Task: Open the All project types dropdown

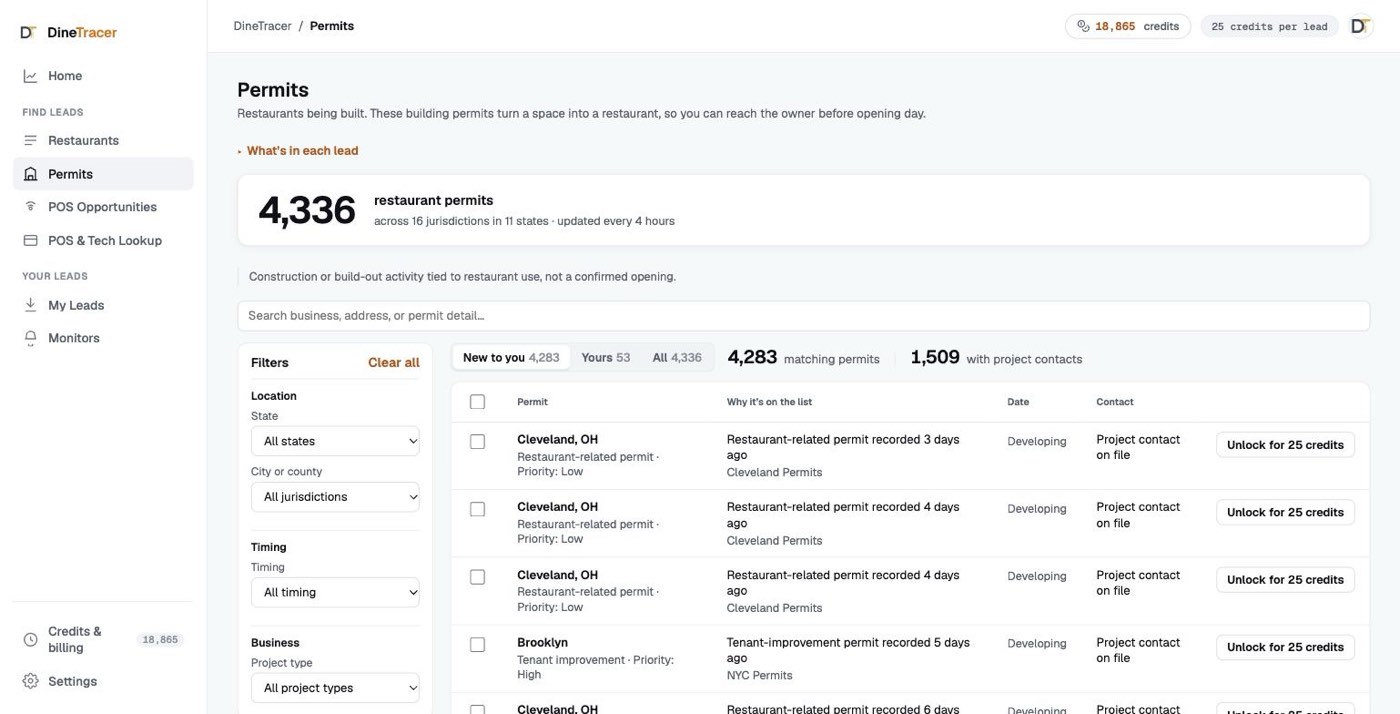Action: [x=335, y=688]
